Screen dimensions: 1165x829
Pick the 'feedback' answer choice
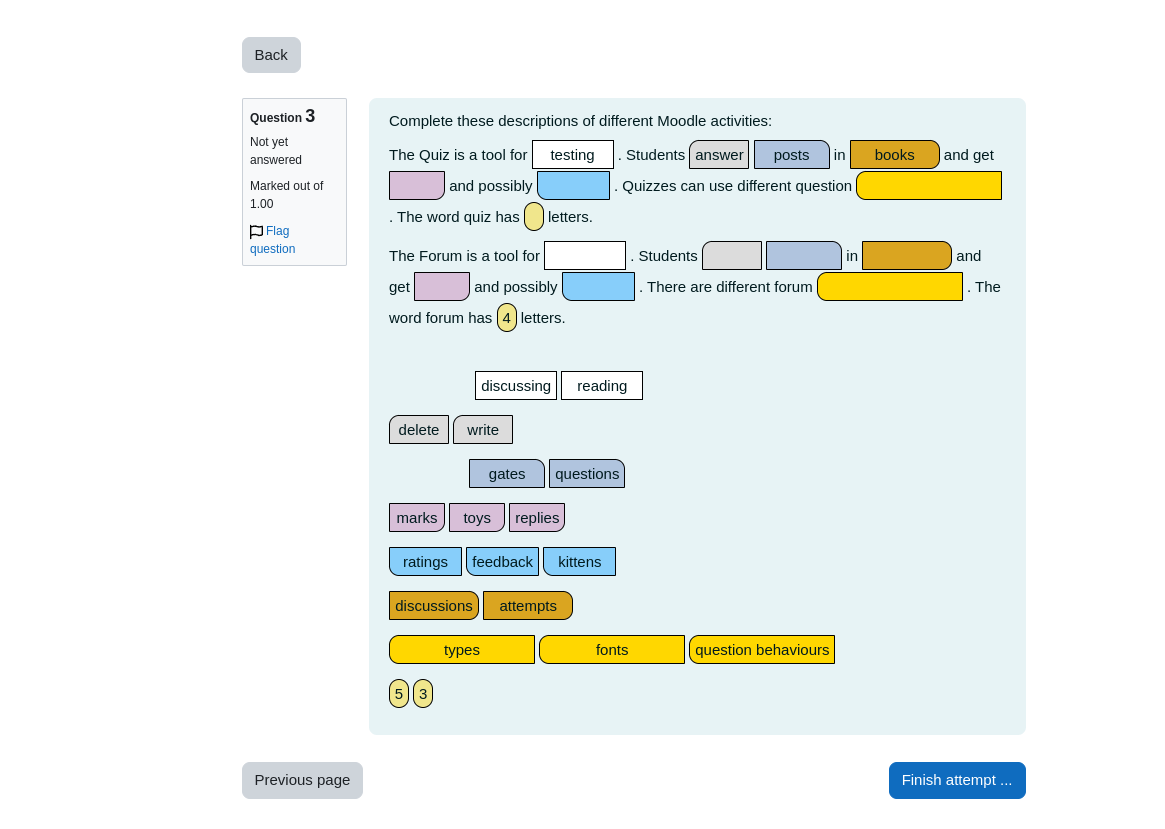(x=502, y=561)
